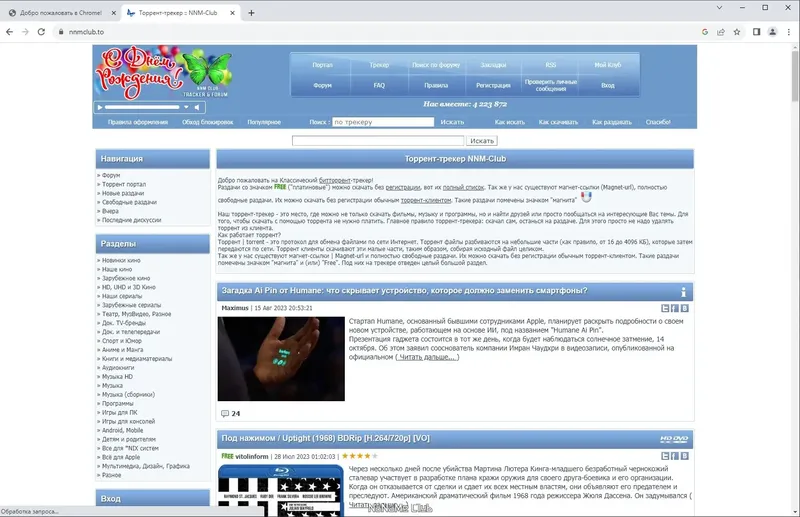This screenshot has width=800, height=517.
Task: Play the audio in the header player
Action: (x=100, y=107)
